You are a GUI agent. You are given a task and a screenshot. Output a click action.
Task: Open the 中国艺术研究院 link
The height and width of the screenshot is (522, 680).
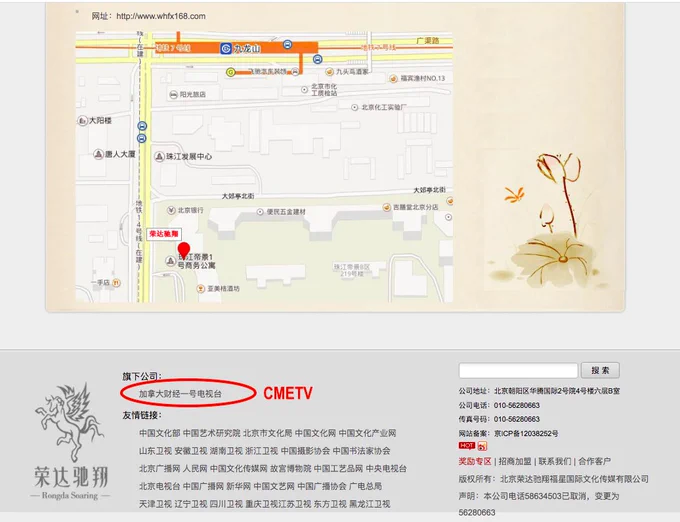coord(212,433)
